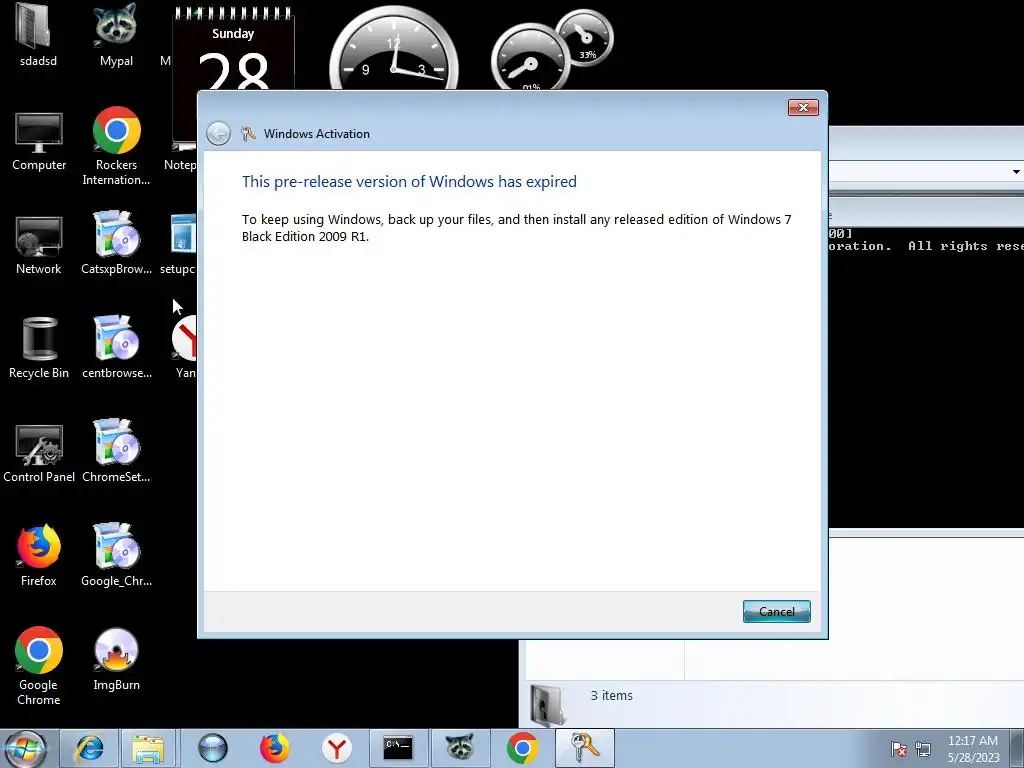Open setup file icon behind dialog
This screenshot has width=1024, height=768.
point(182,243)
